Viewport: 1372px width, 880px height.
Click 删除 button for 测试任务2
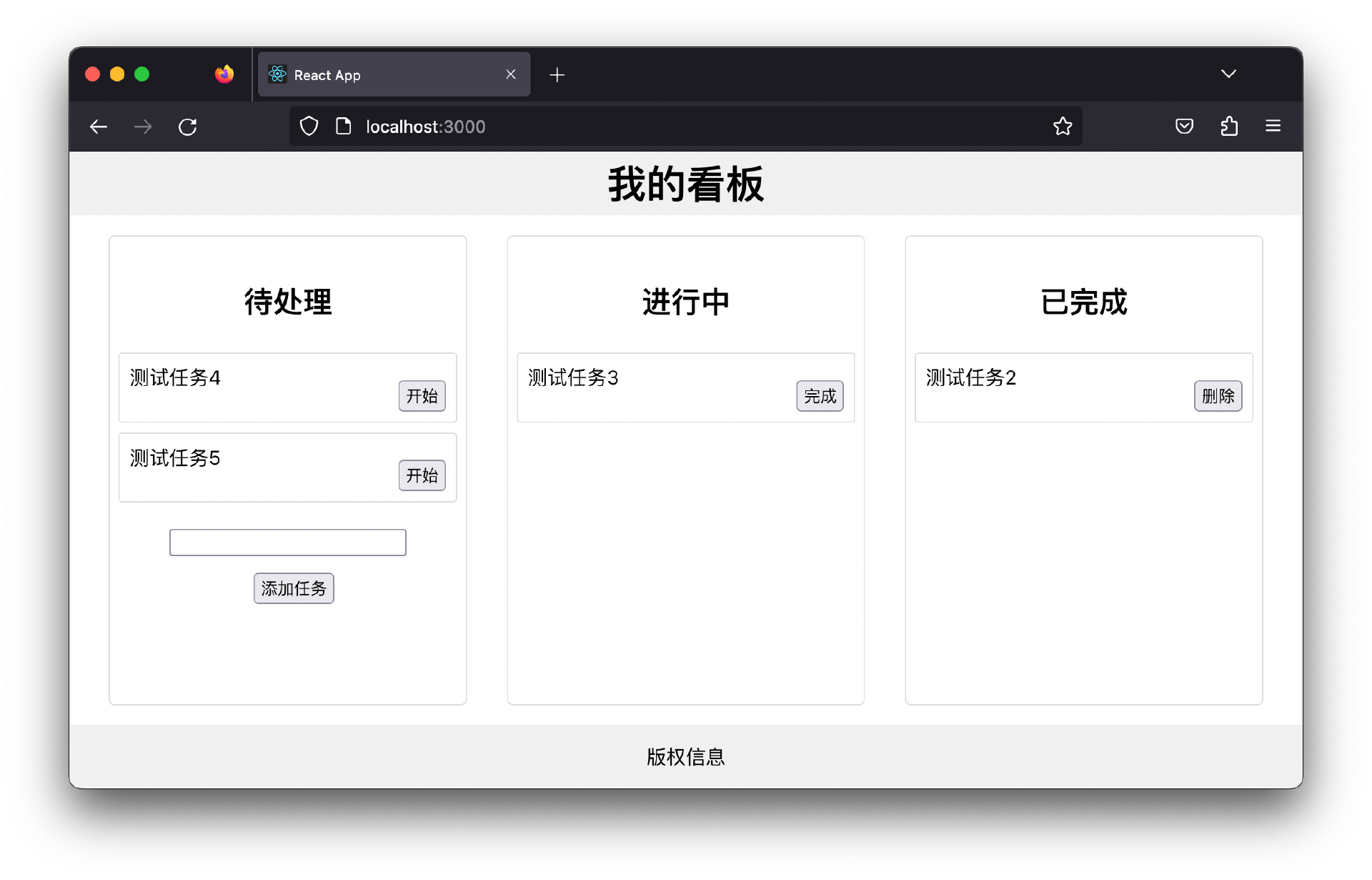(1218, 396)
